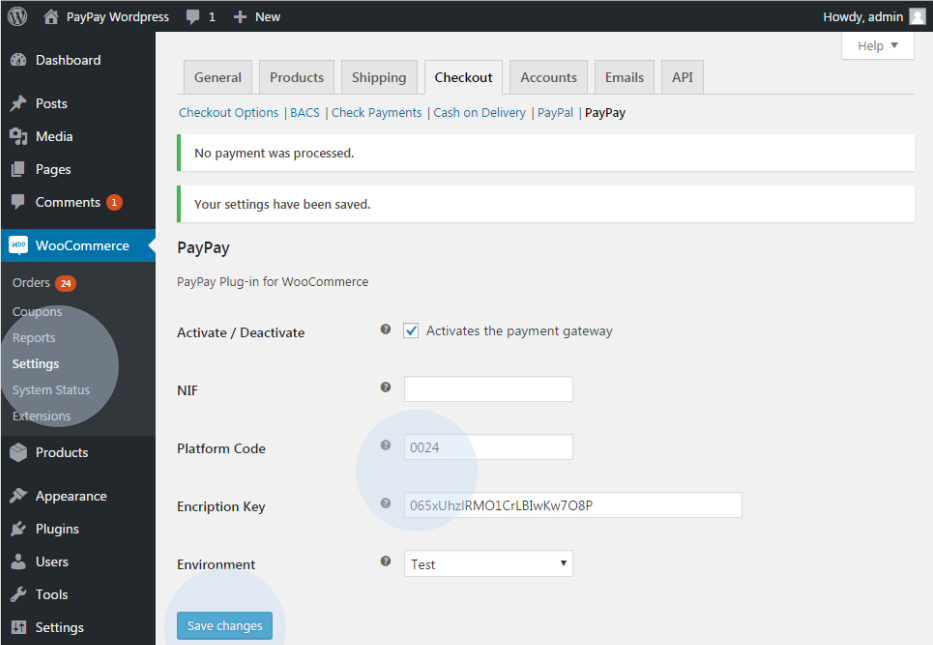Click the help tooltip beside Platform Code
Viewport: 933px width, 645px height.
point(385,446)
